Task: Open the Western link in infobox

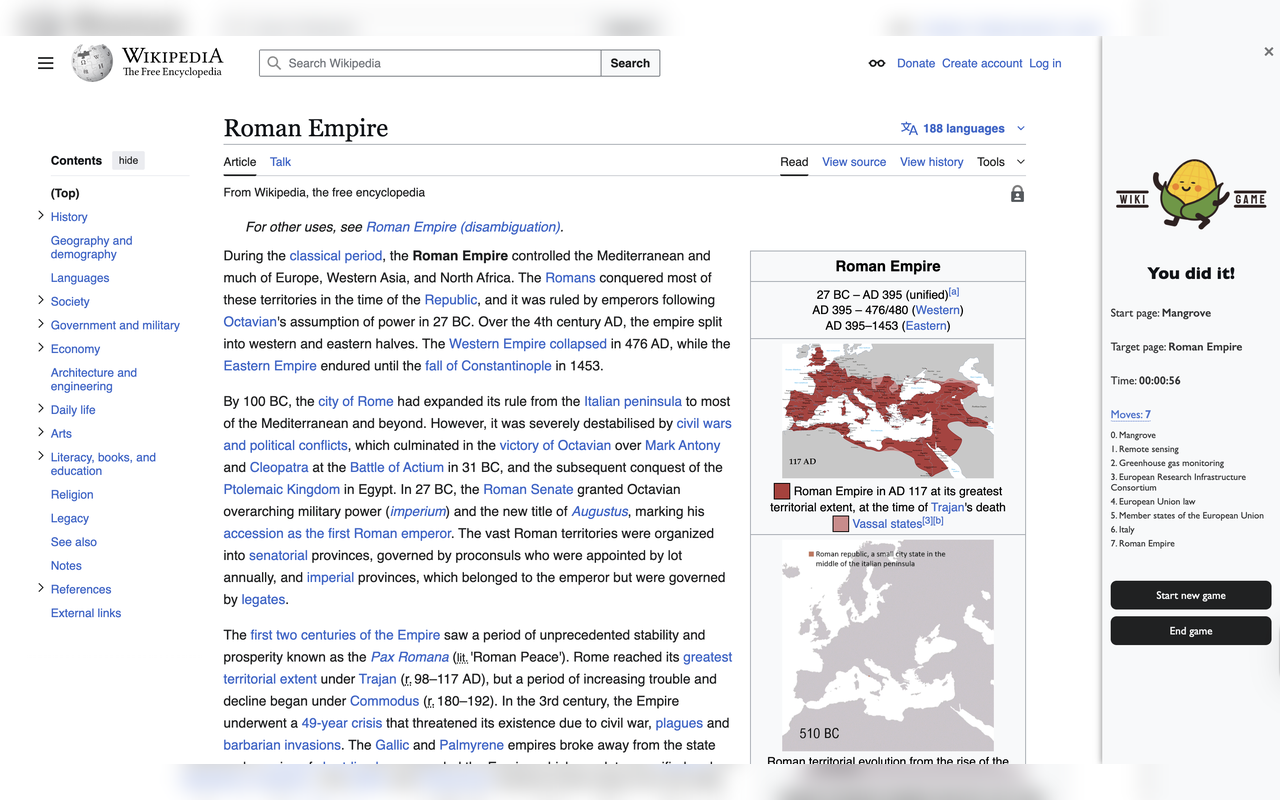Action: (x=937, y=310)
